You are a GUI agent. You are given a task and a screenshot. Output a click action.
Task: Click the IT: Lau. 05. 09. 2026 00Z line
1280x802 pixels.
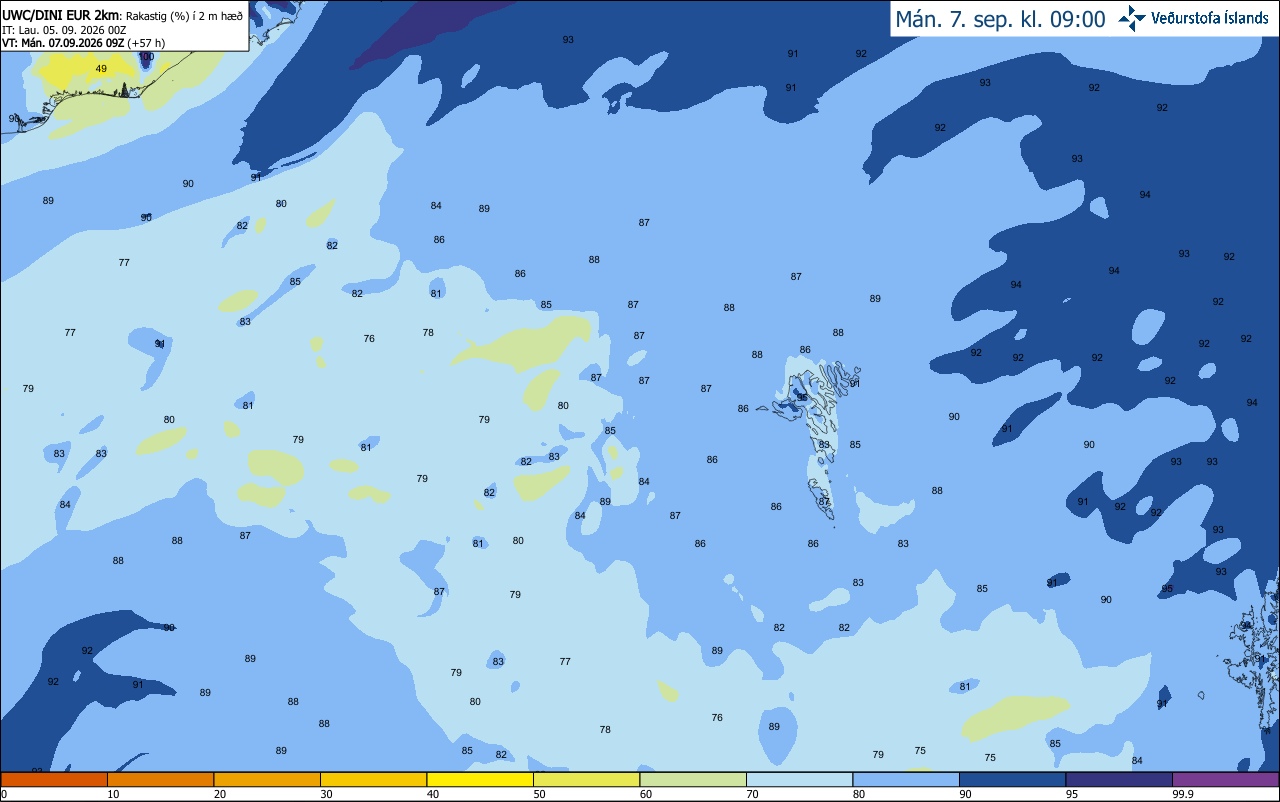coord(64,30)
